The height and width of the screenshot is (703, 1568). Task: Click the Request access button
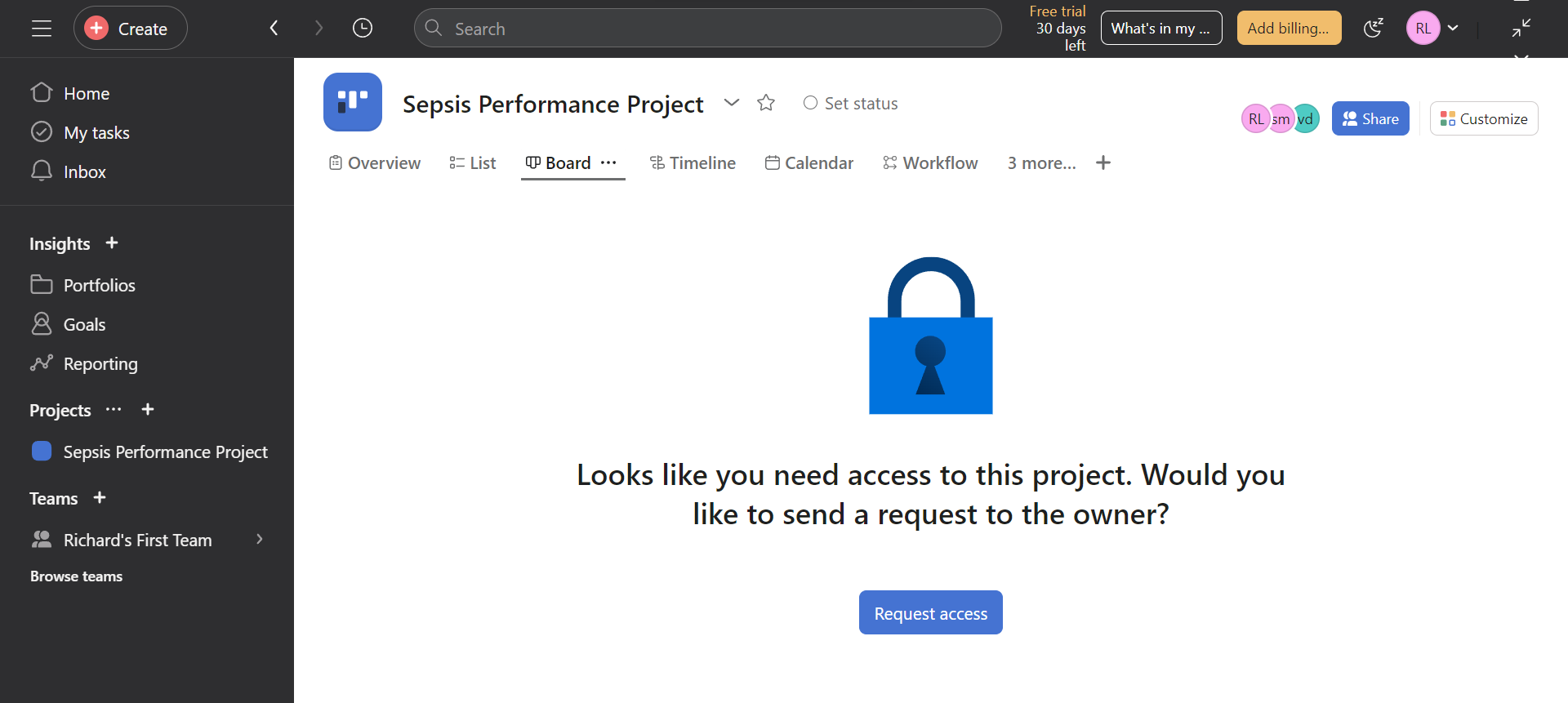click(x=931, y=612)
